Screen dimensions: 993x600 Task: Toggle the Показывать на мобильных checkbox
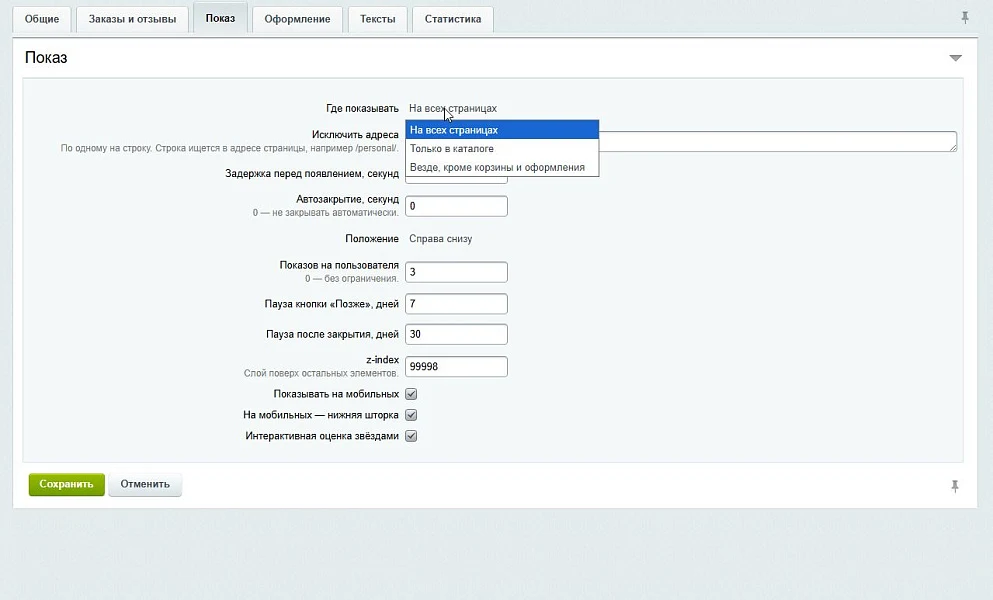(x=411, y=394)
